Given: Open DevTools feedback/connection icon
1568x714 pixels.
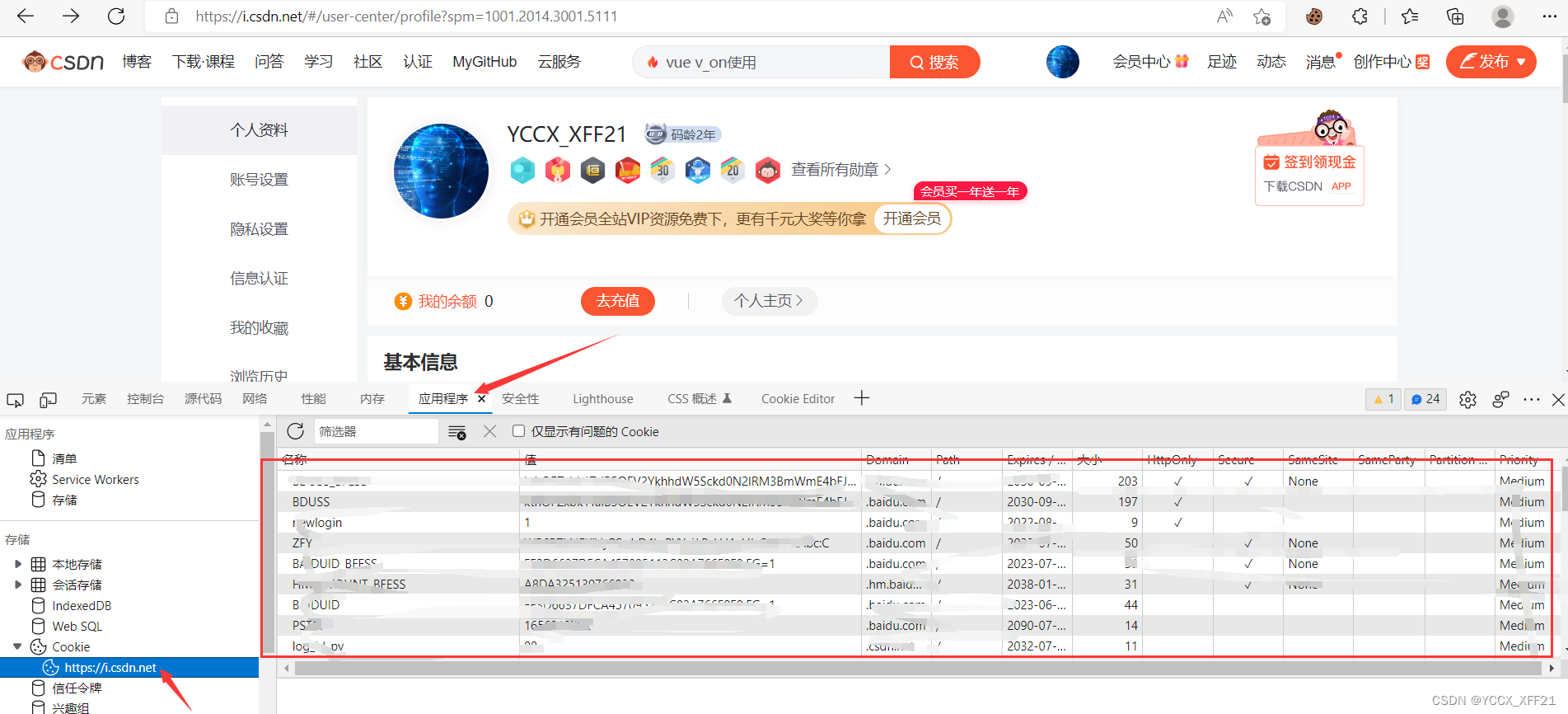Looking at the screenshot, I should (x=1500, y=400).
